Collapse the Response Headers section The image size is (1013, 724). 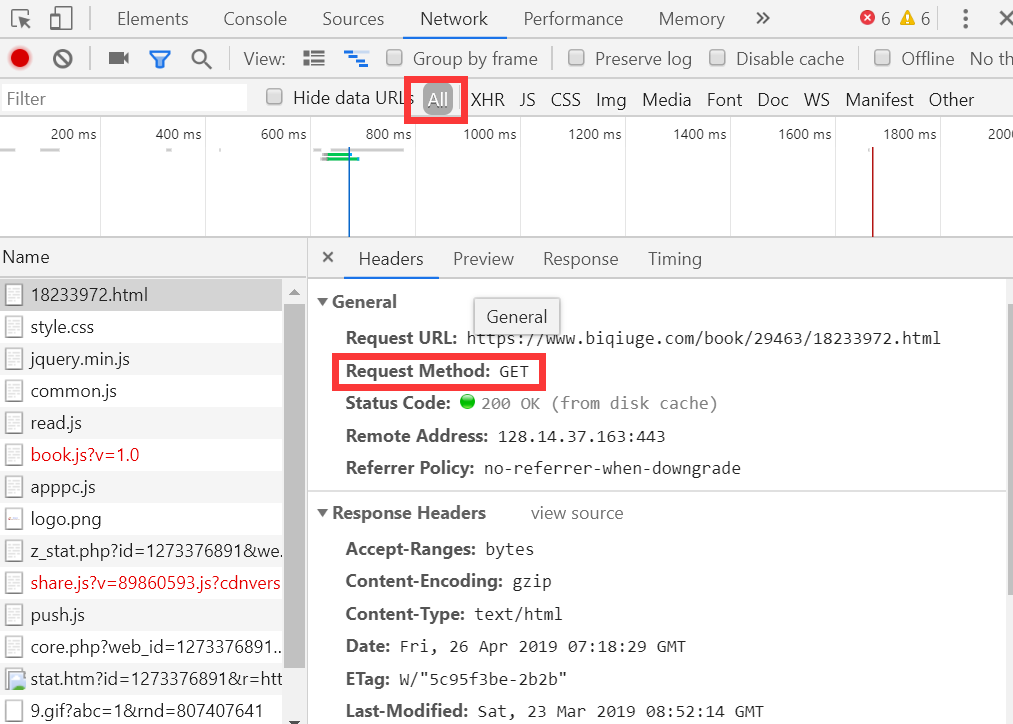coord(323,513)
